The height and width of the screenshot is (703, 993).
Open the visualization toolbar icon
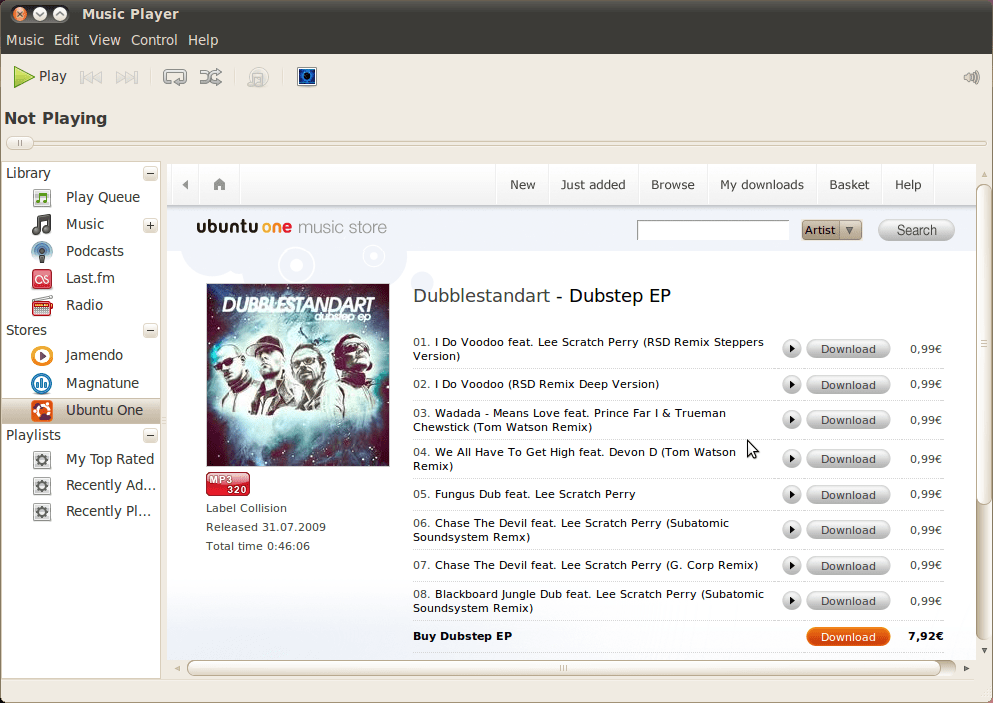click(307, 77)
